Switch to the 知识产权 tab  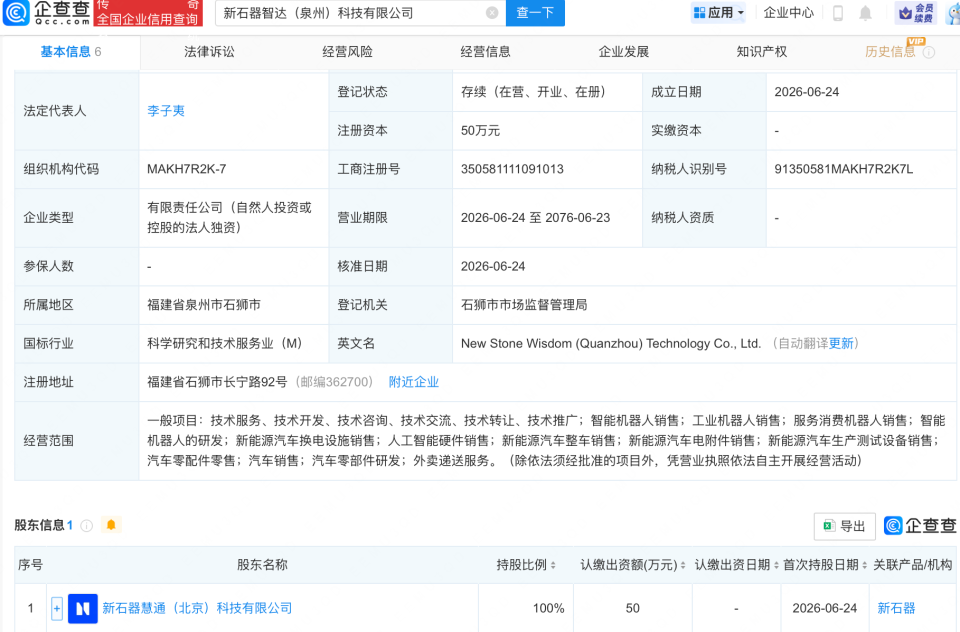tap(762, 52)
